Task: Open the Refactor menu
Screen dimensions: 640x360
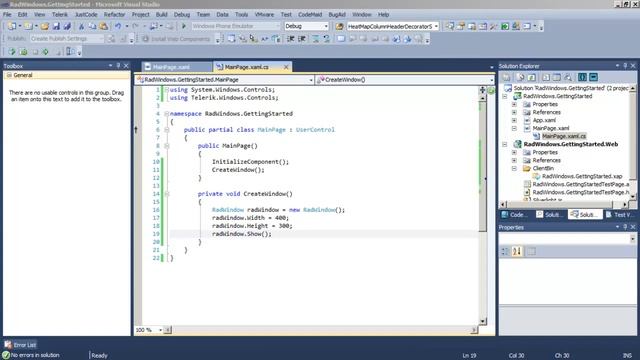Action: [x=114, y=14]
